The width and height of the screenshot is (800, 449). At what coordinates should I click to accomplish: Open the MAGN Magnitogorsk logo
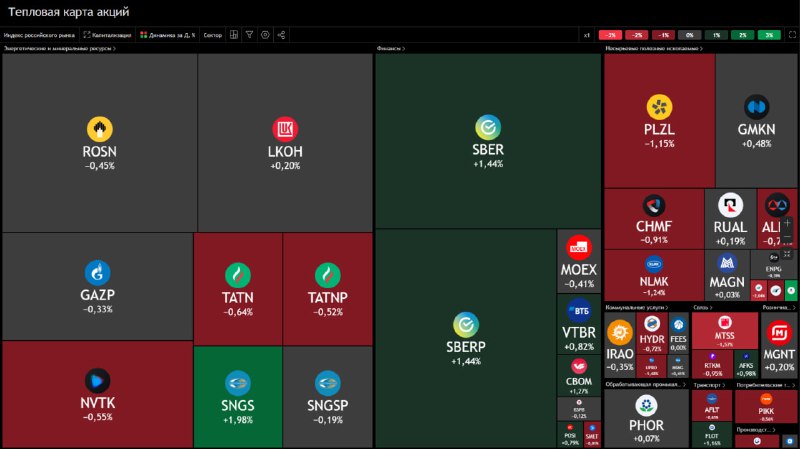coord(727,264)
